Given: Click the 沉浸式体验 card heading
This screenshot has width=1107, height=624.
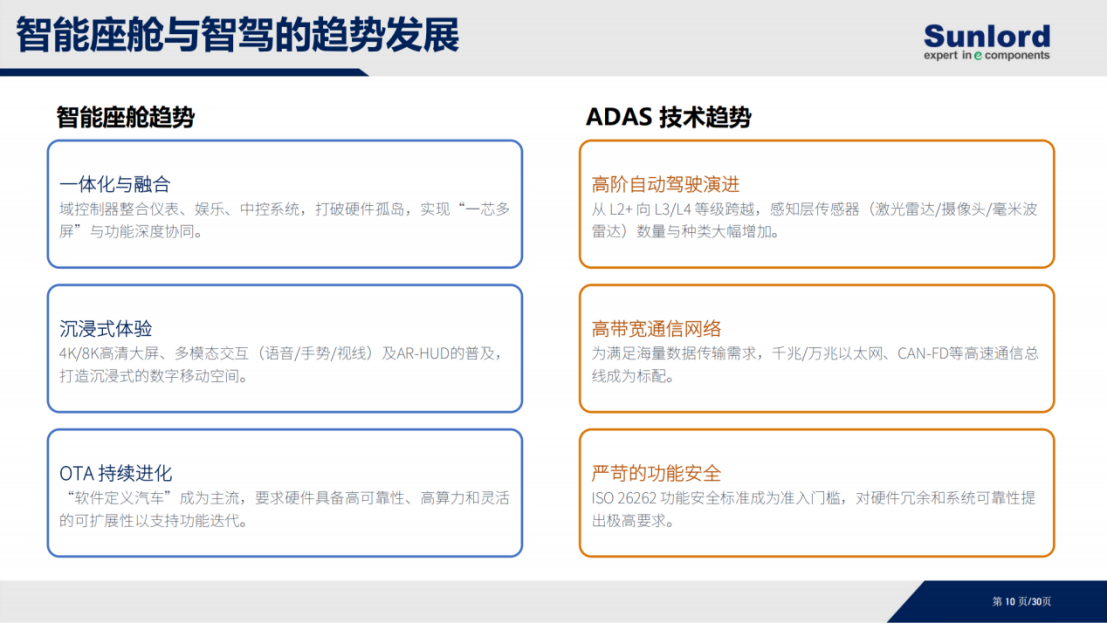Looking at the screenshot, I should point(106,328).
